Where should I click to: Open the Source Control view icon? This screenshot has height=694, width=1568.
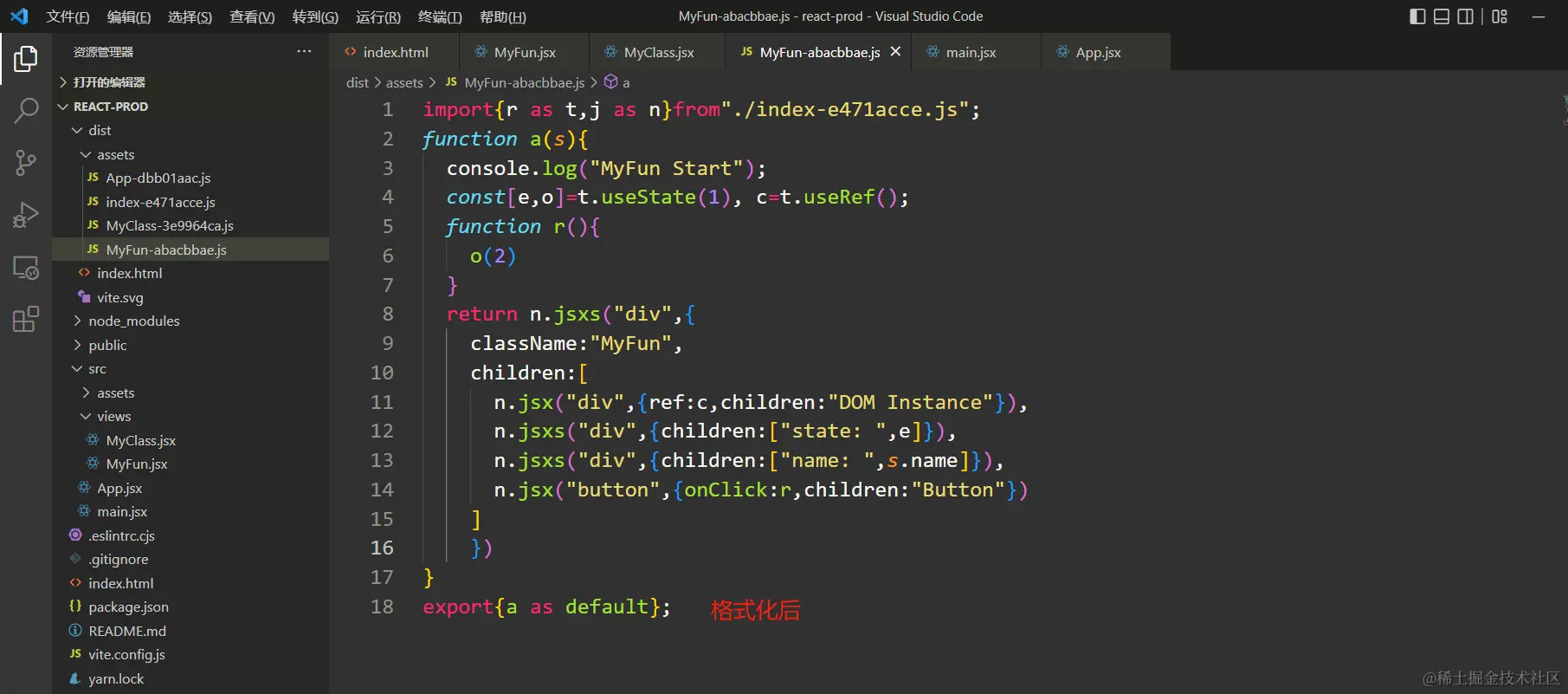[x=26, y=163]
